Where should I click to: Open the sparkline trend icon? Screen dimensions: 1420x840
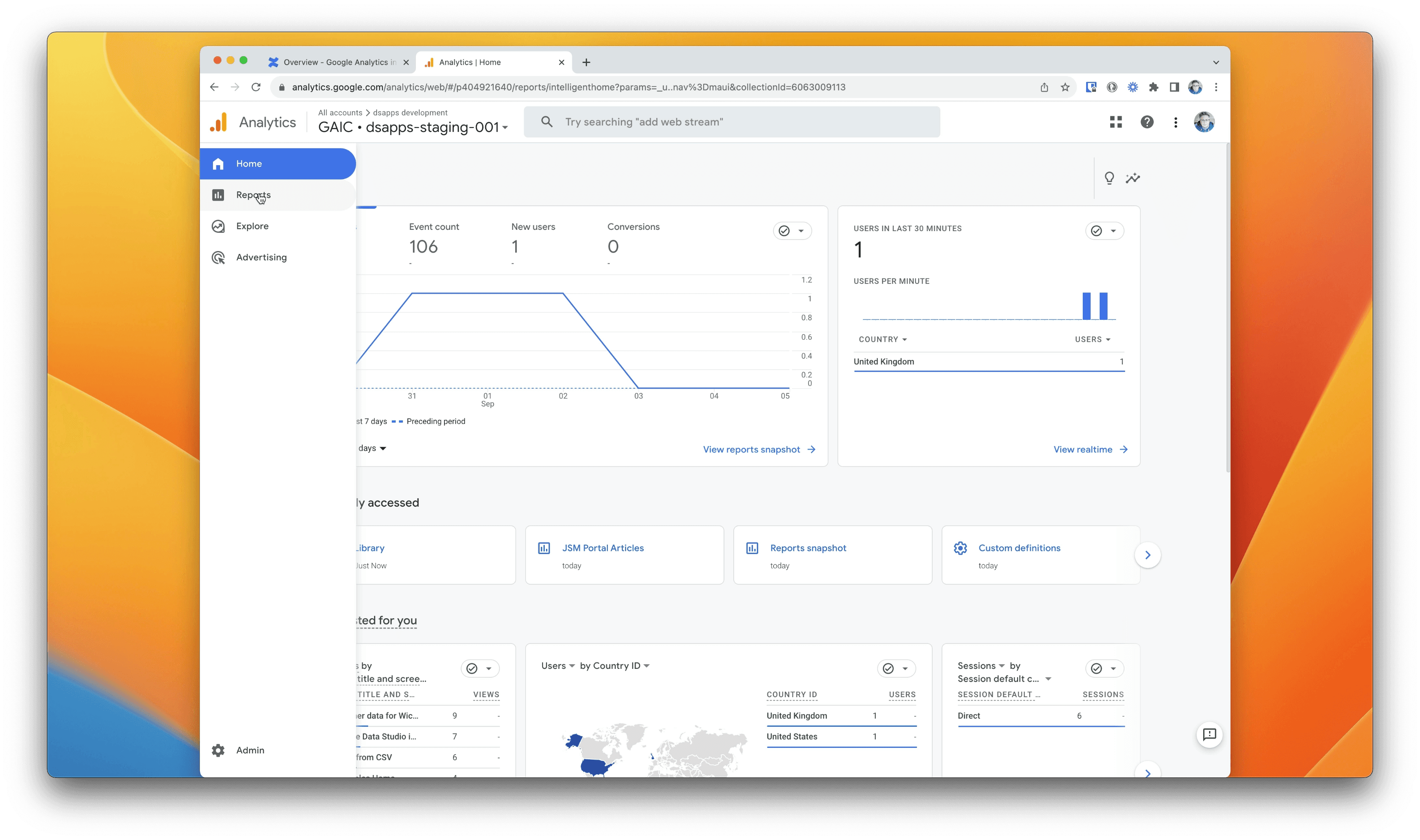(x=1133, y=178)
